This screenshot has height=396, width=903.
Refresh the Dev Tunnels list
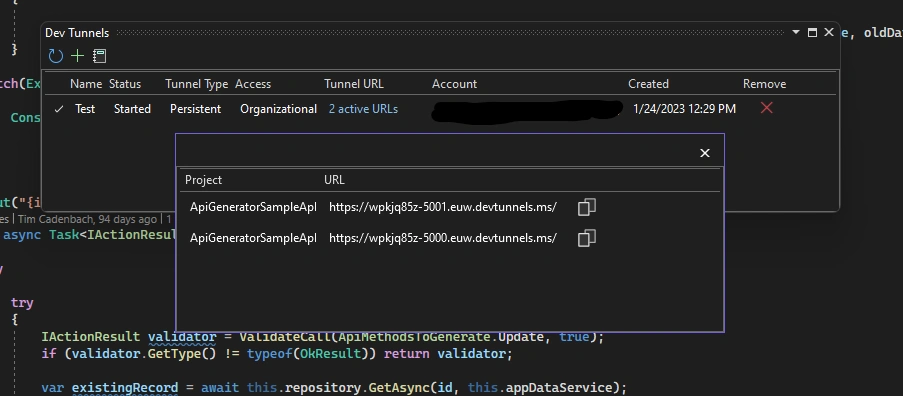coord(55,56)
